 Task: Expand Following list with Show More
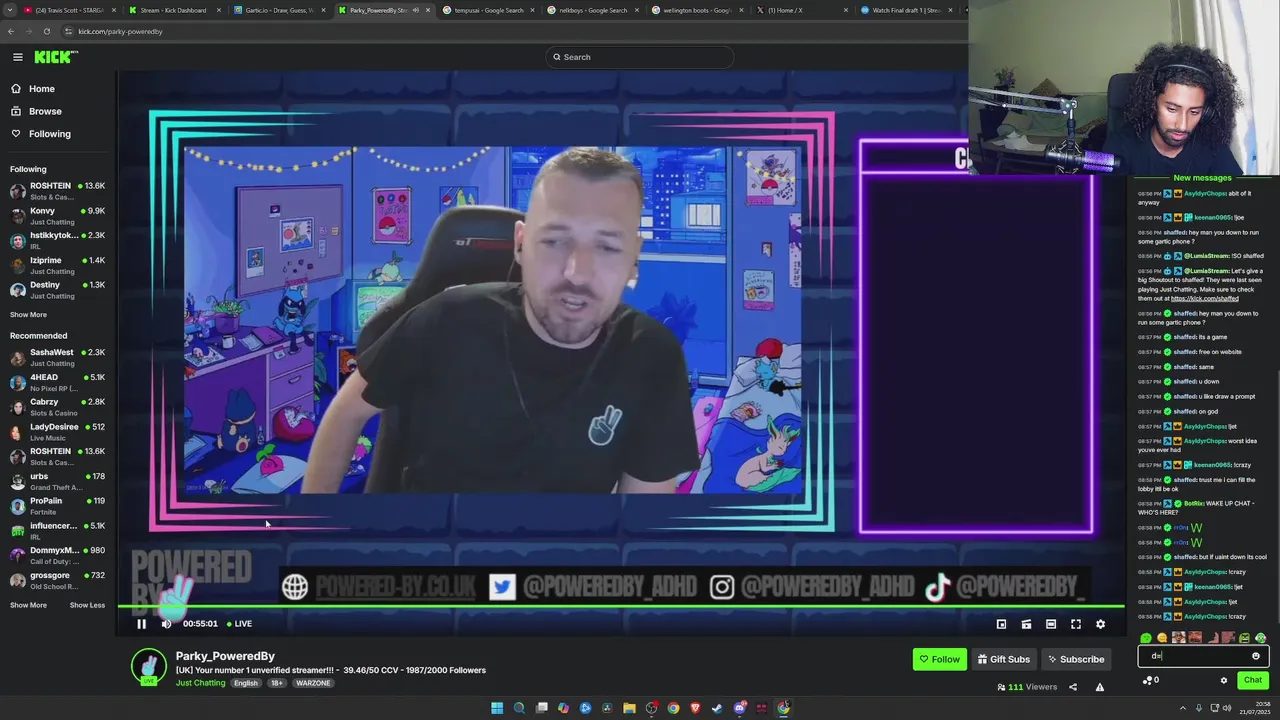(x=28, y=315)
